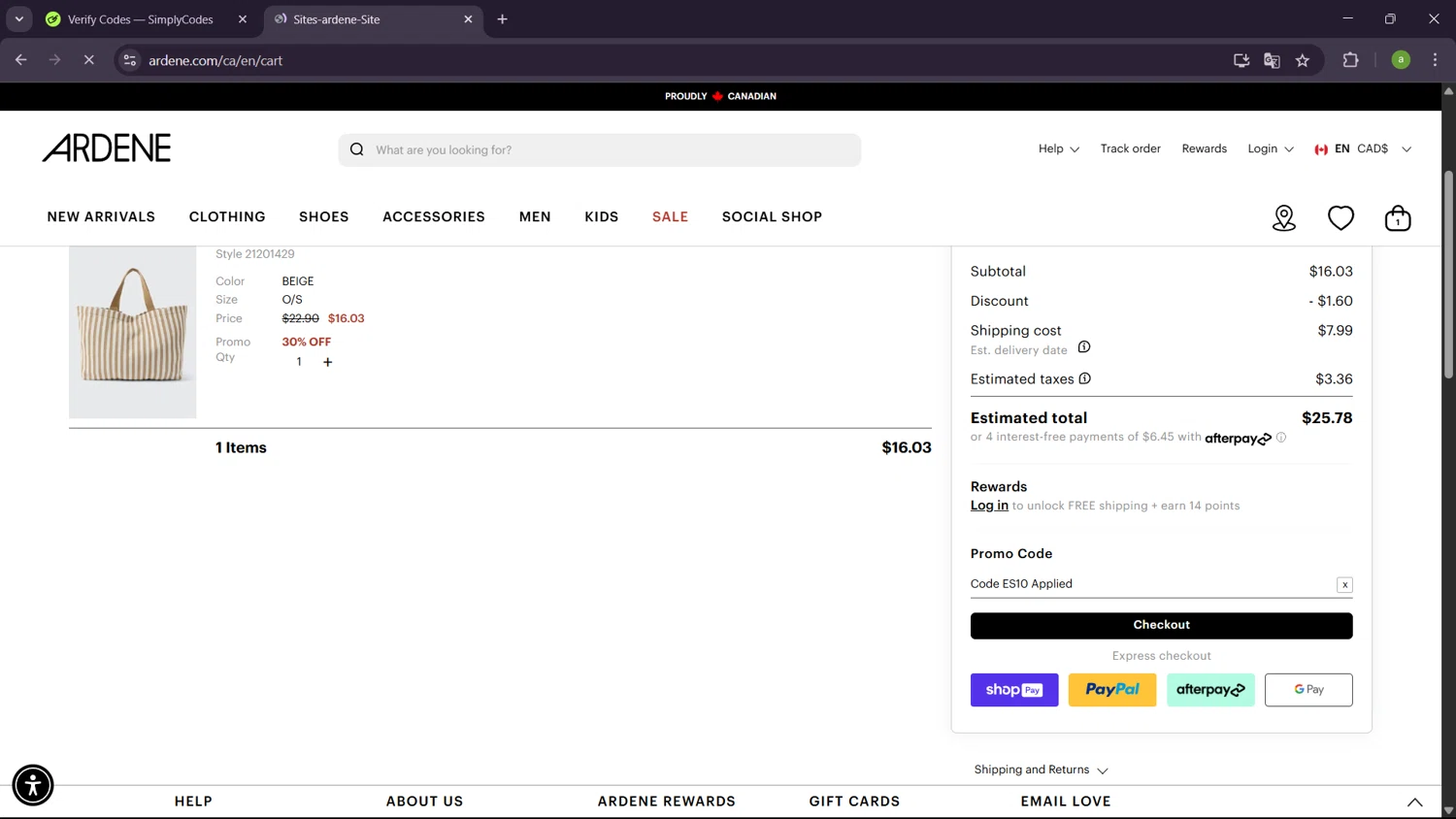The width and height of the screenshot is (1456, 819).
Task: Click the estimated taxes info icon
Action: pyautogui.click(x=1085, y=378)
